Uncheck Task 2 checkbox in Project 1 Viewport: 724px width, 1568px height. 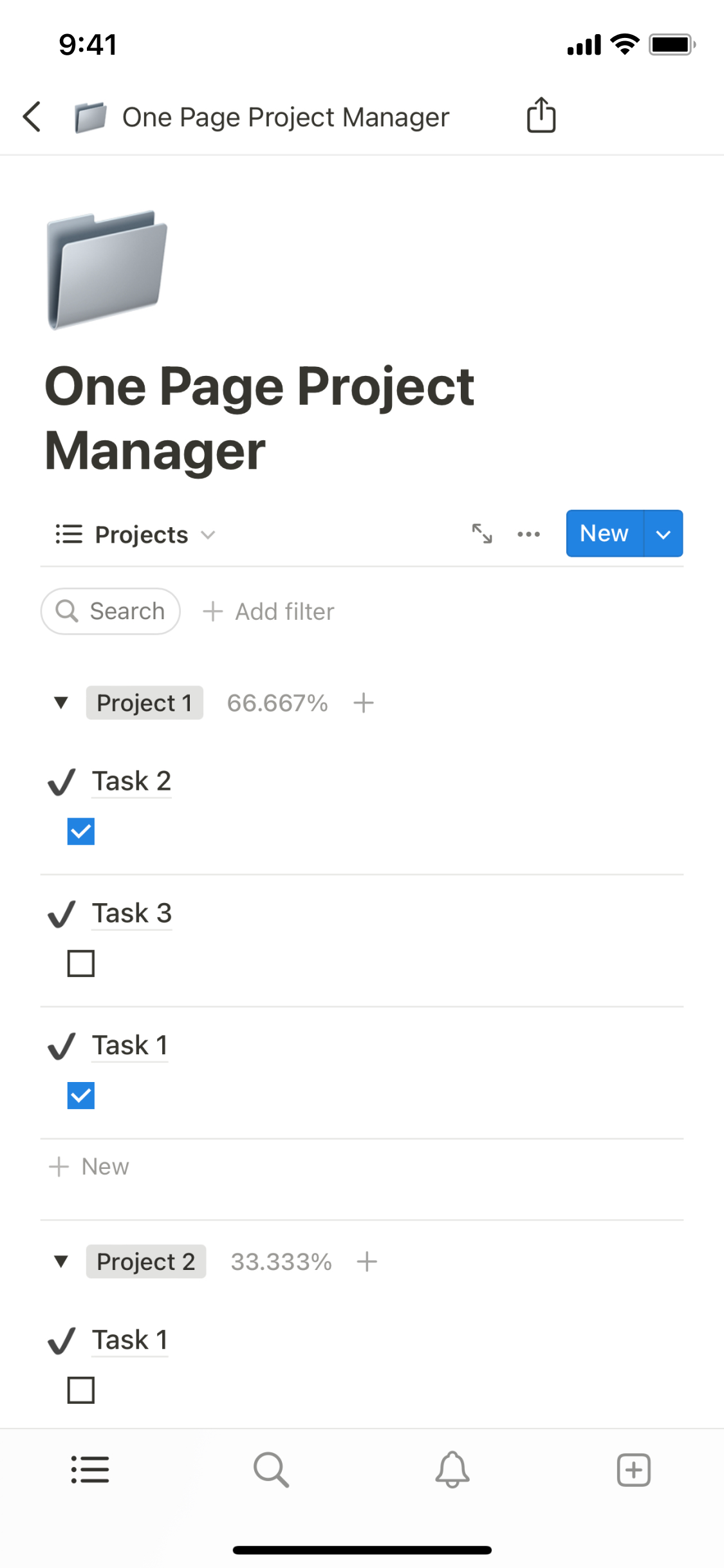[81, 831]
